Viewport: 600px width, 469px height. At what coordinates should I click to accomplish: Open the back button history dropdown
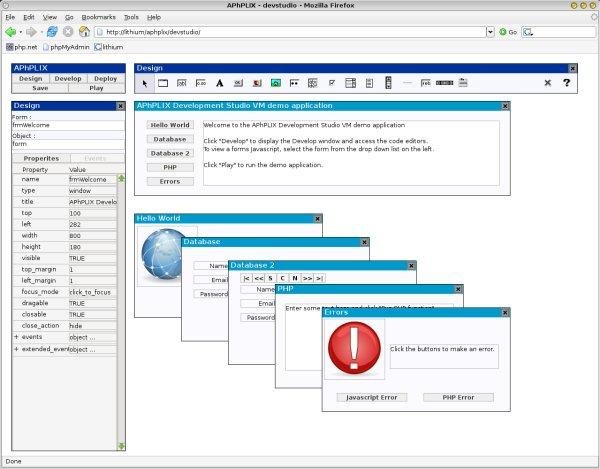[21, 32]
